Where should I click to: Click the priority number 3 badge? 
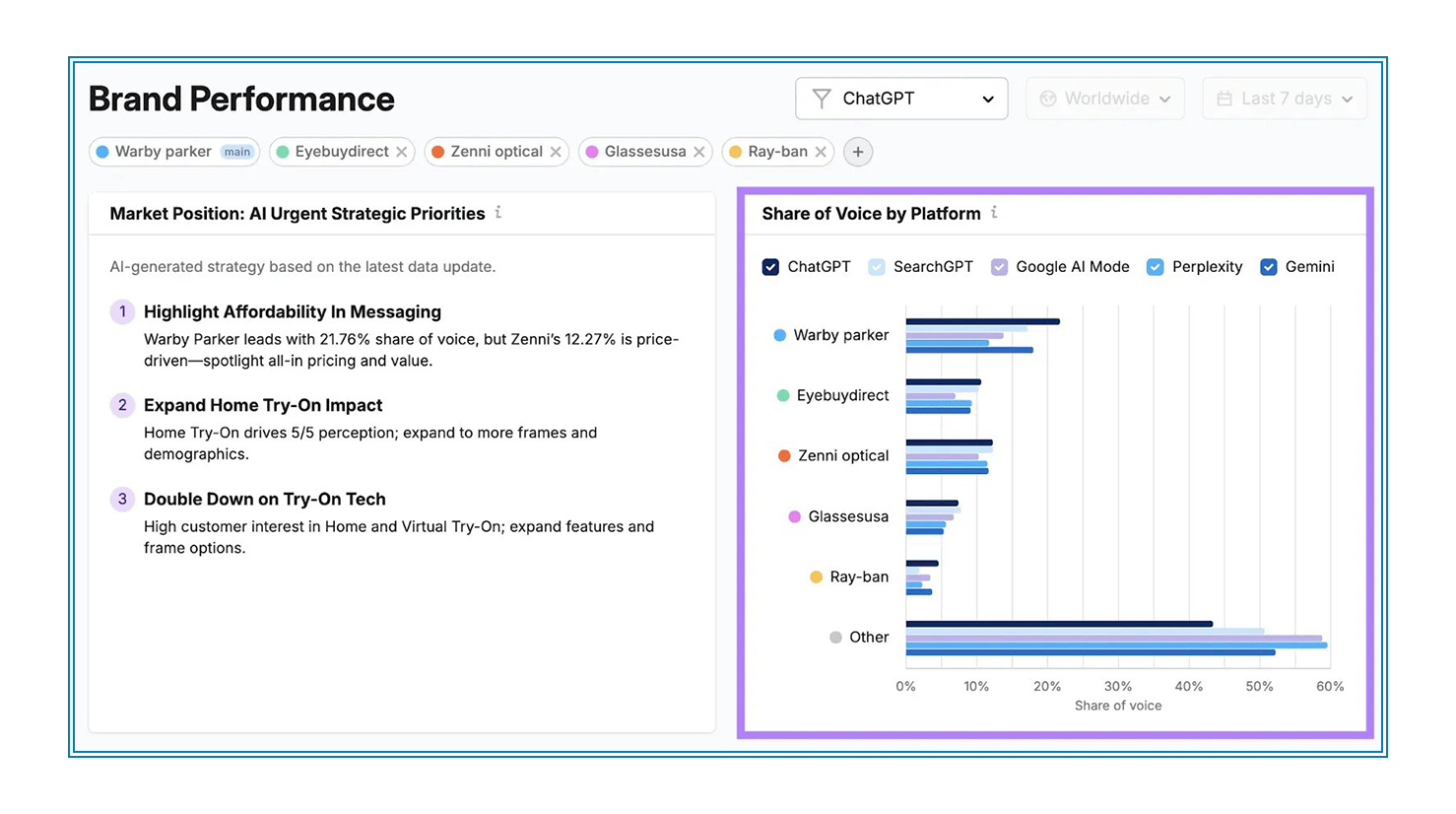click(x=122, y=499)
